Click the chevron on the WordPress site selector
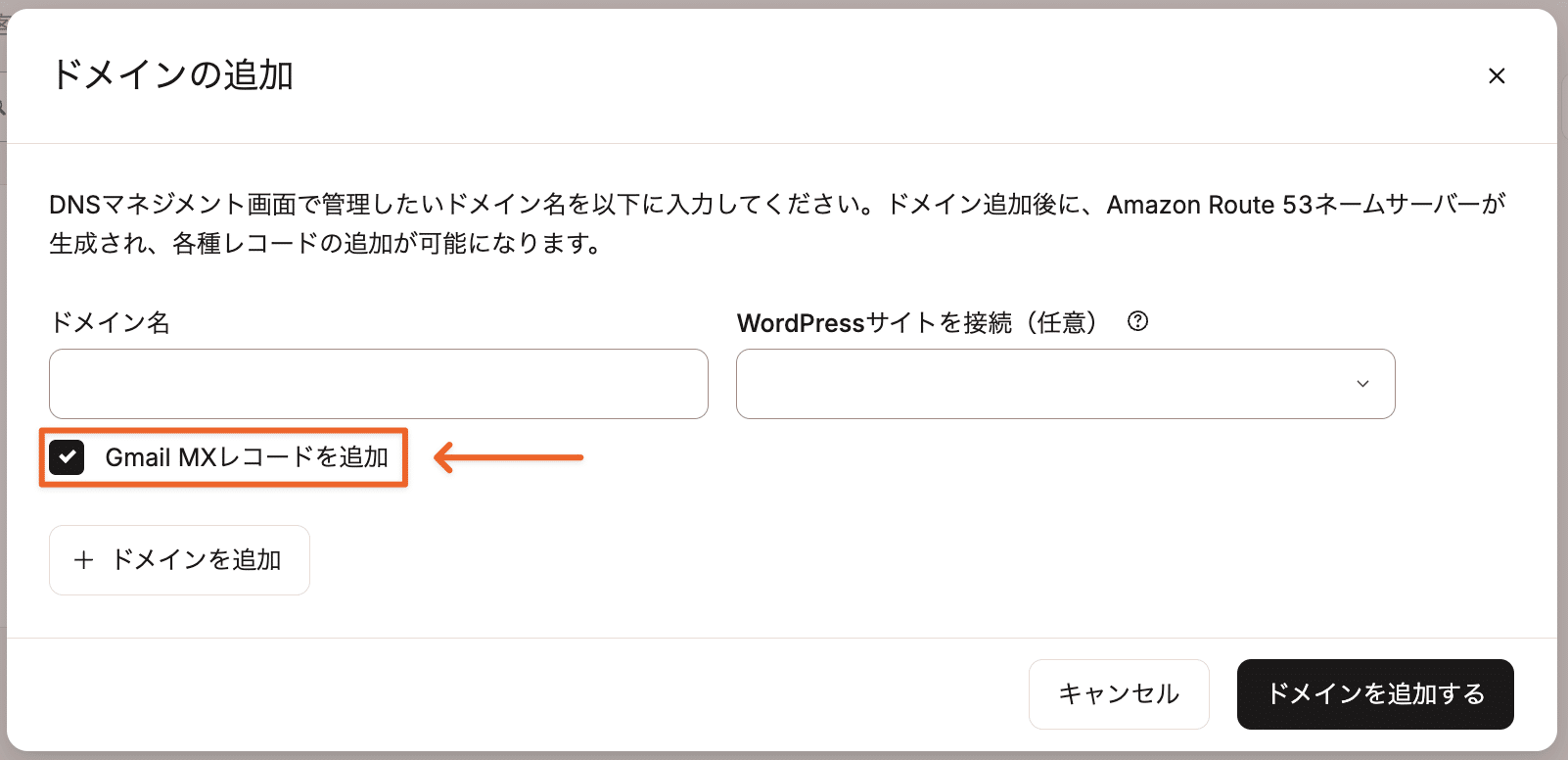 coord(1361,384)
